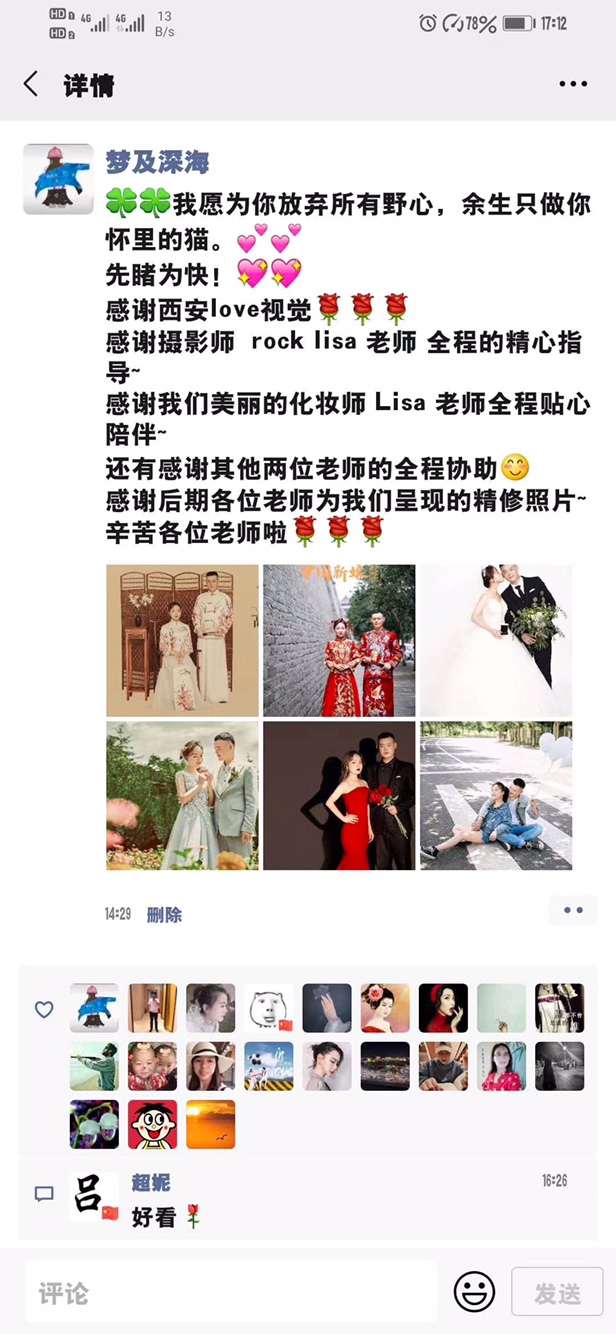Tap the comment bubble icon beside 超妮
Viewport: 616px width, 1334px height.
tap(44, 1194)
